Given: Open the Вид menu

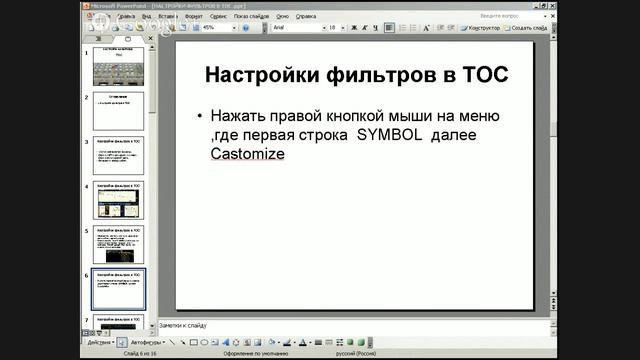Looking at the screenshot, I should coord(146,16).
